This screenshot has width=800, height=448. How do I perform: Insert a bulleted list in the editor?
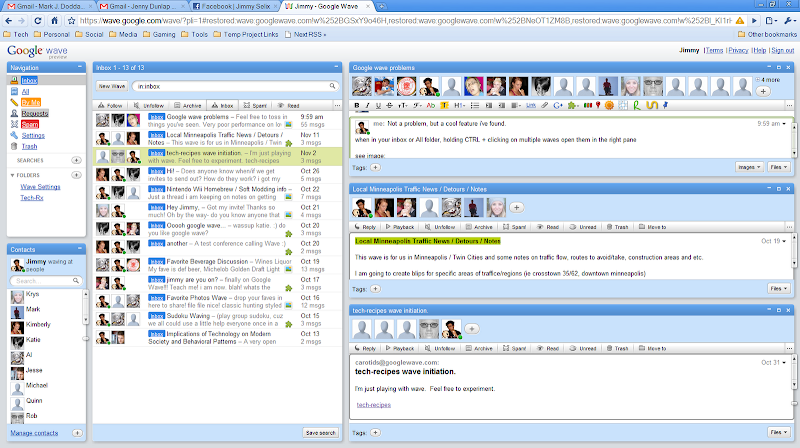point(474,106)
